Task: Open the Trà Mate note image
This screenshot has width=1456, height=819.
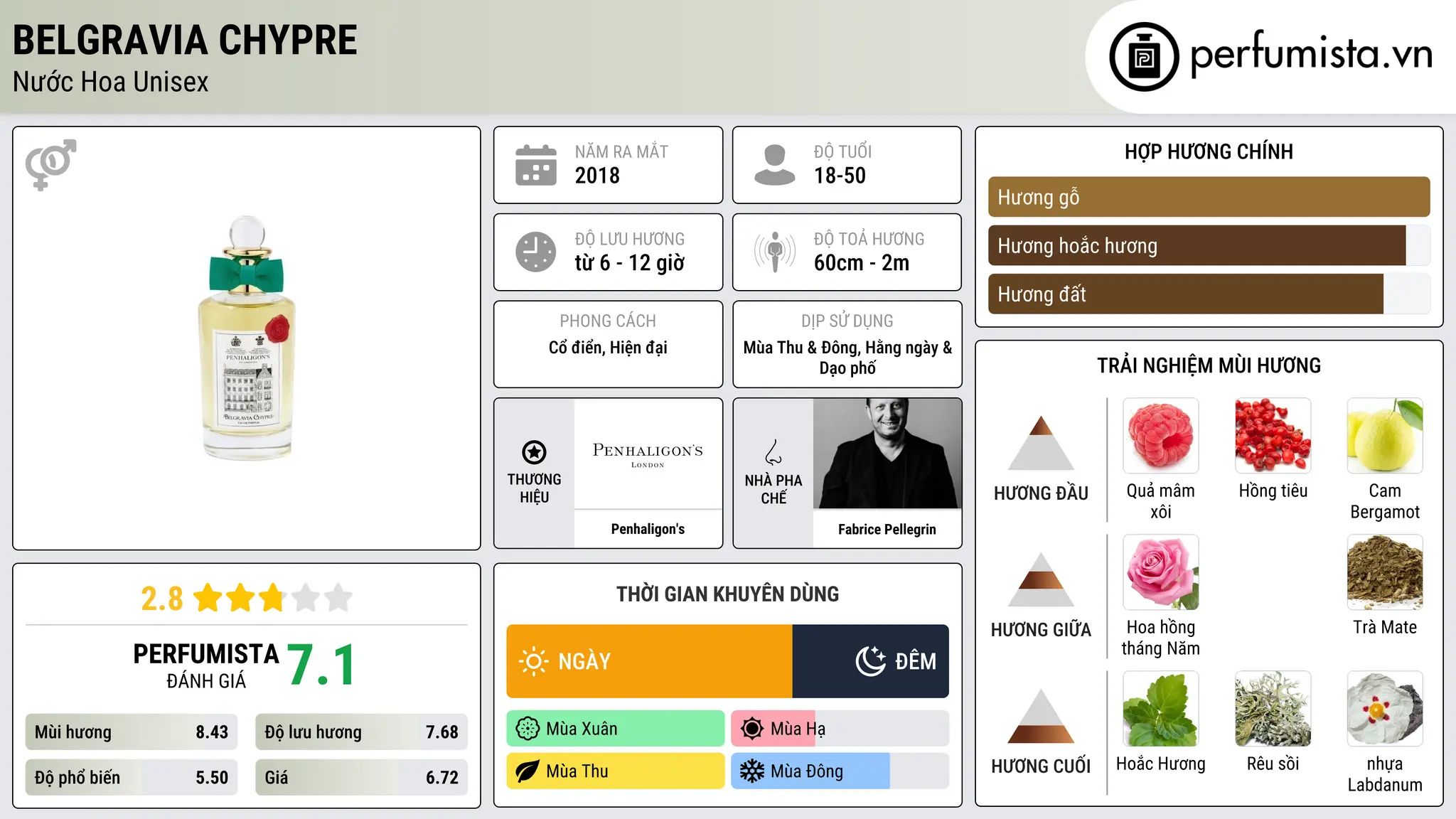Action: coord(1385,572)
